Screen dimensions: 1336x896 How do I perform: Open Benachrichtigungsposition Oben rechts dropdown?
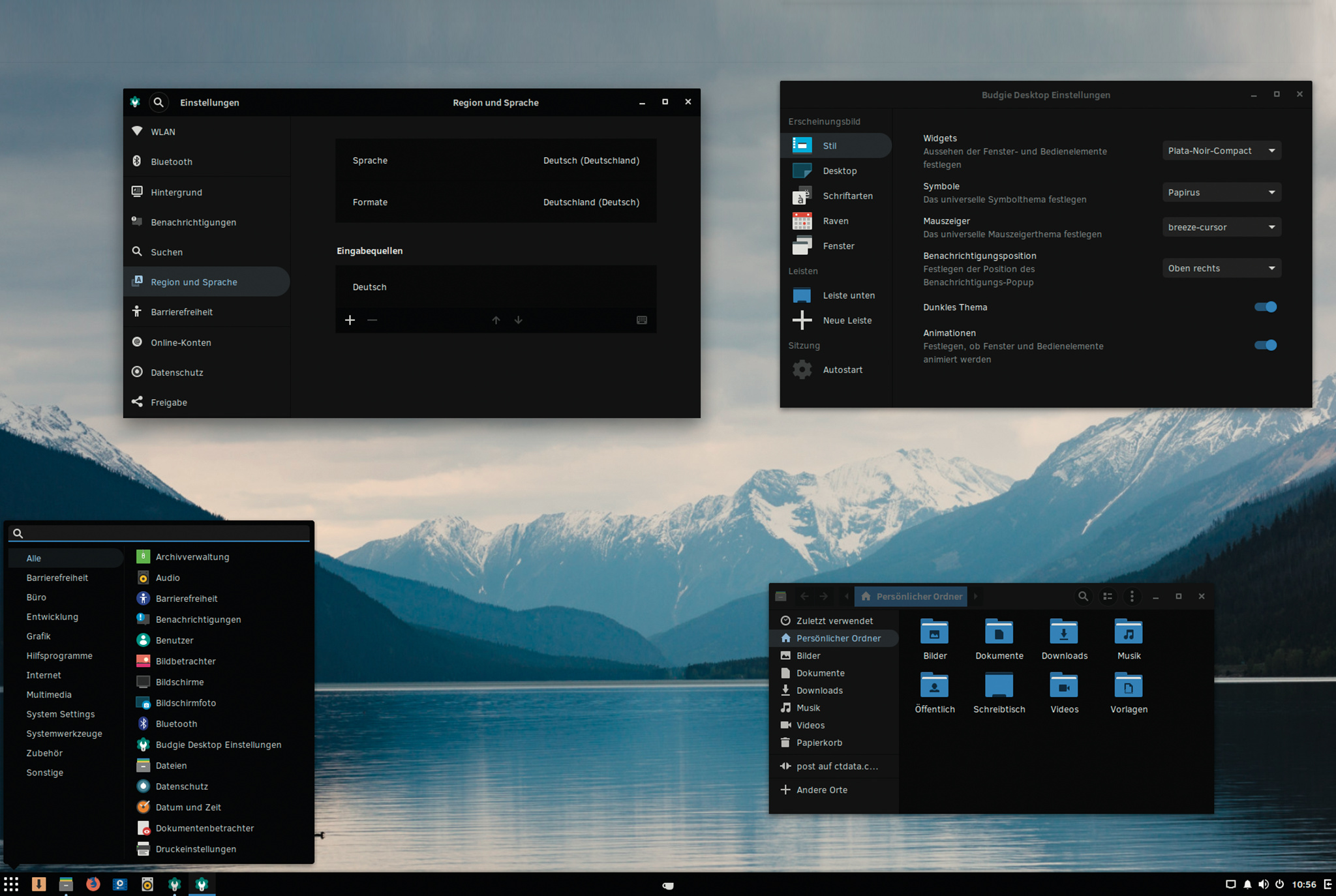(x=1221, y=268)
